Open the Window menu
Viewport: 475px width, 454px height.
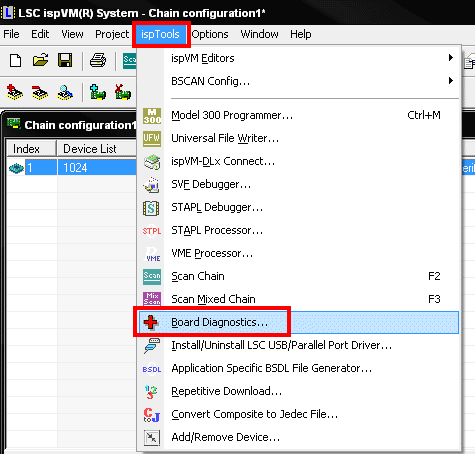[259, 34]
